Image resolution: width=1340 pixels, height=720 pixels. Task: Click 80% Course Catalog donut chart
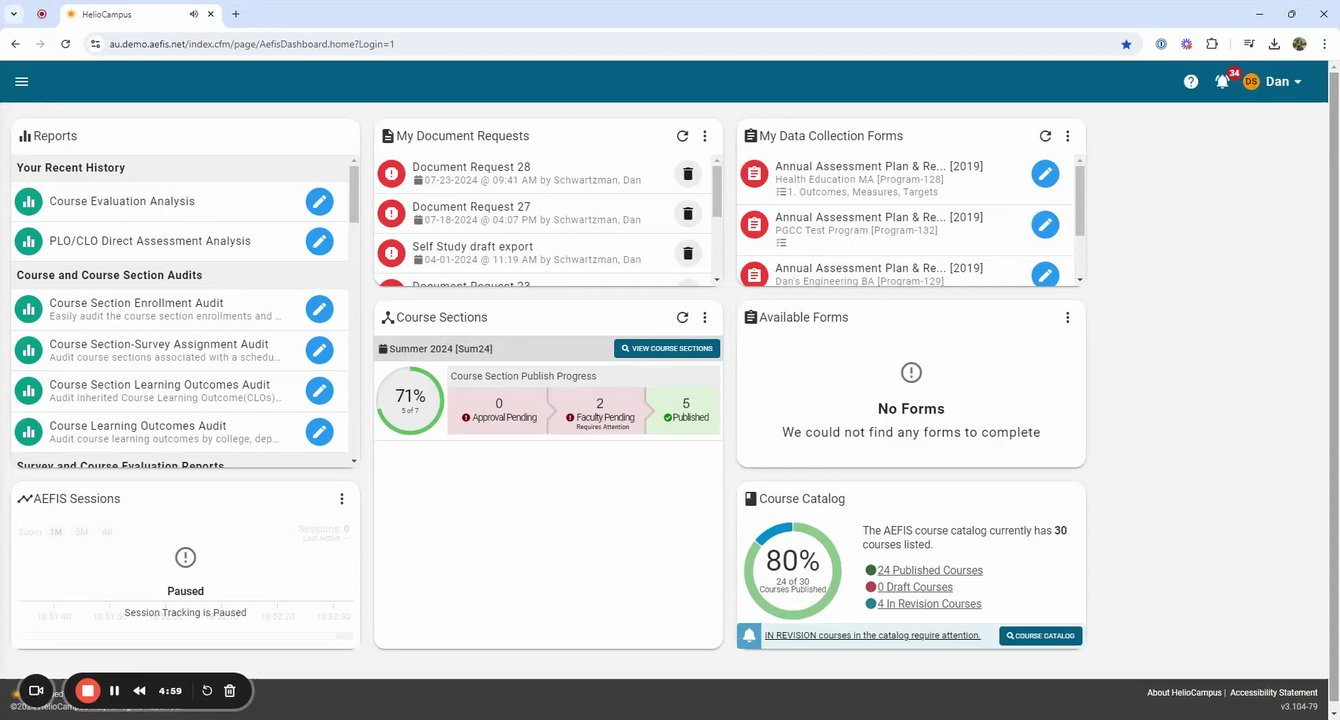click(793, 570)
